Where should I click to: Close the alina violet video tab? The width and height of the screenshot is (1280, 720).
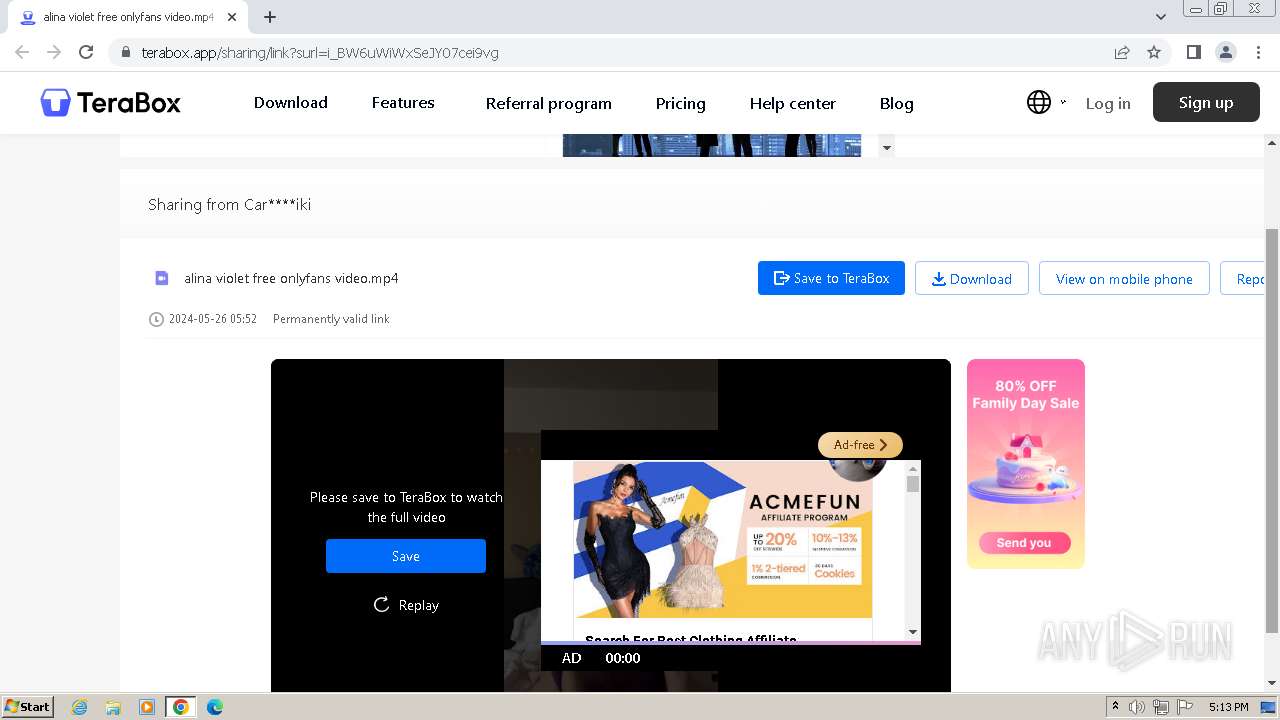coord(232,17)
